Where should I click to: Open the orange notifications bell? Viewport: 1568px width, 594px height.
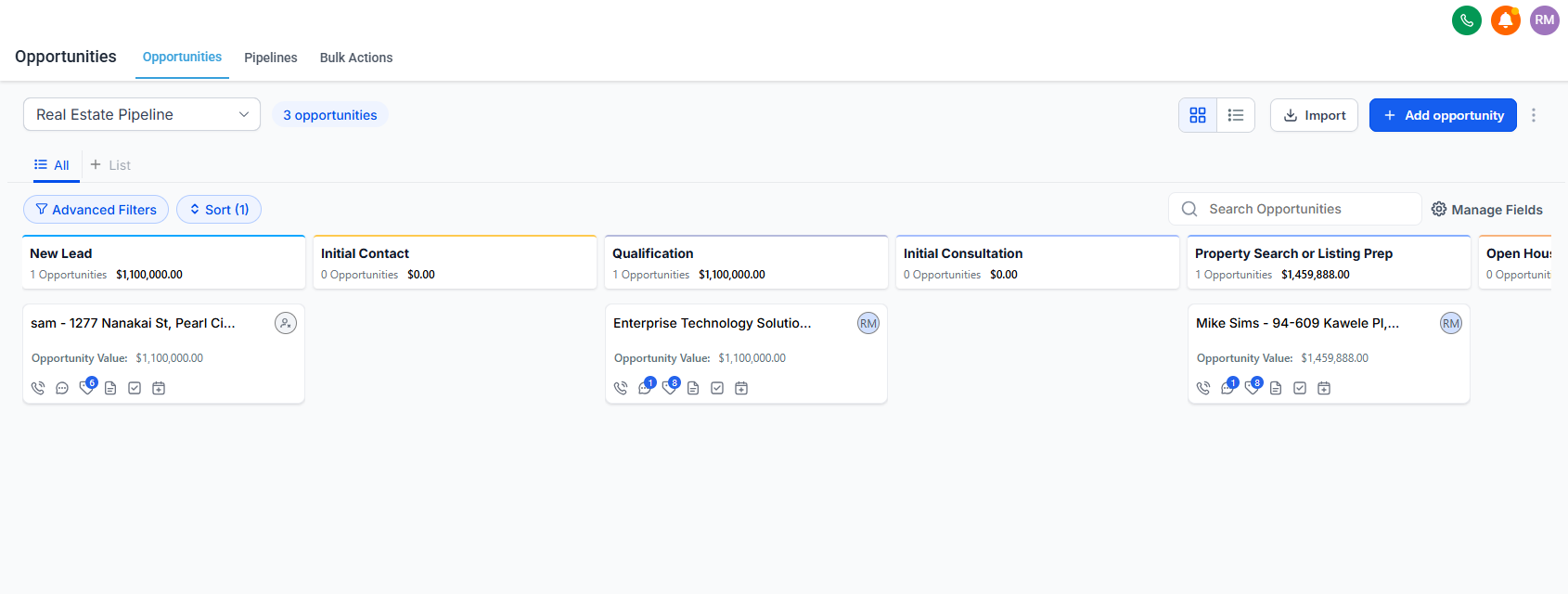[1505, 20]
